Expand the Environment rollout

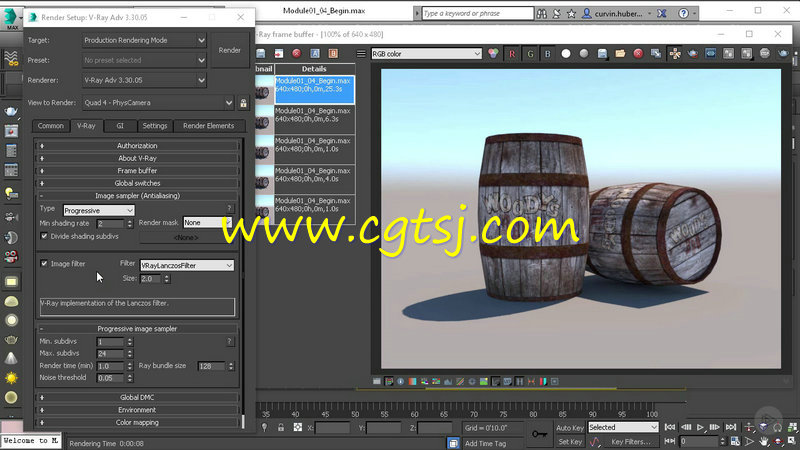[137, 410]
